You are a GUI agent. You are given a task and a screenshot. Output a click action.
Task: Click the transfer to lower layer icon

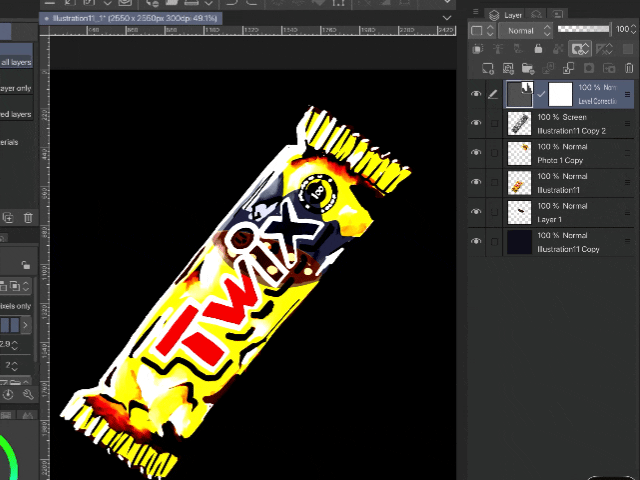point(548,69)
